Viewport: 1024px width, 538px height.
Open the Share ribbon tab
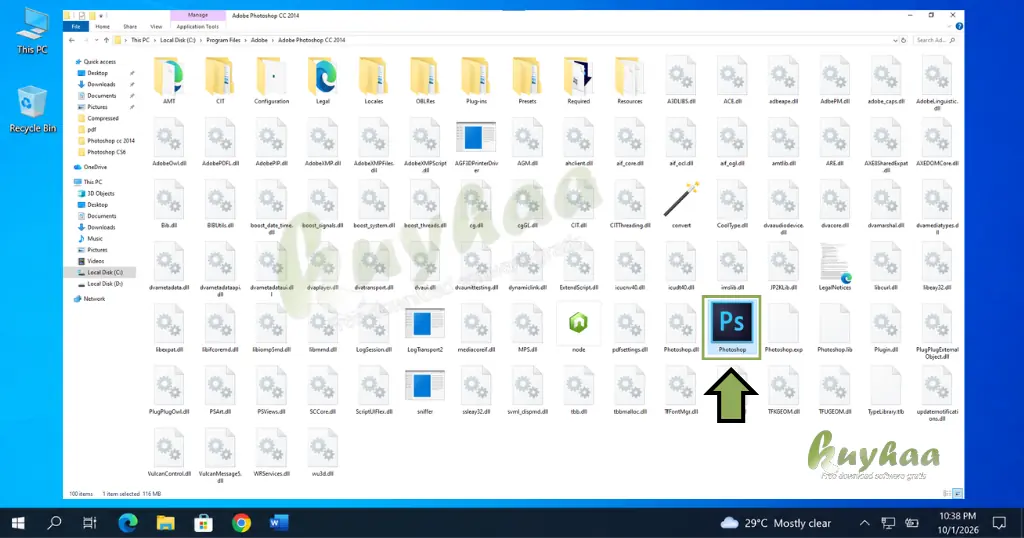point(130,27)
